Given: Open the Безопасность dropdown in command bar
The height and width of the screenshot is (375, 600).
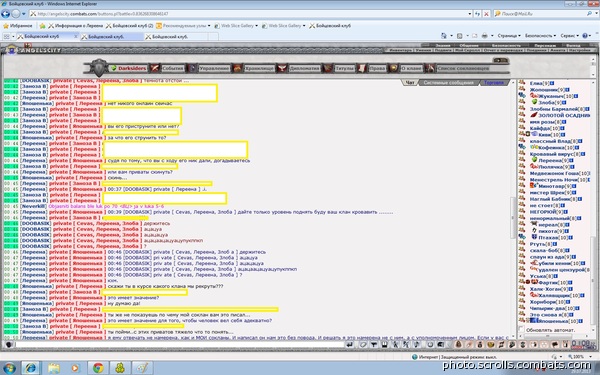Looking at the screenshot, I should (540, 36).
